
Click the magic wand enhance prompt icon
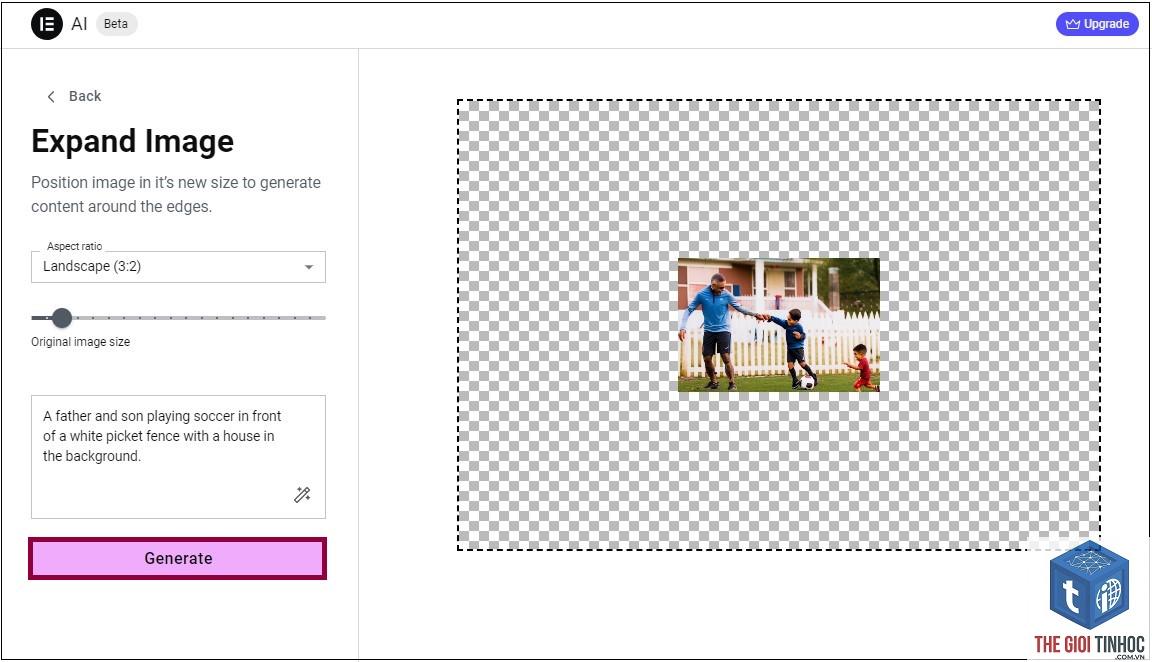[x=302, y=494]
